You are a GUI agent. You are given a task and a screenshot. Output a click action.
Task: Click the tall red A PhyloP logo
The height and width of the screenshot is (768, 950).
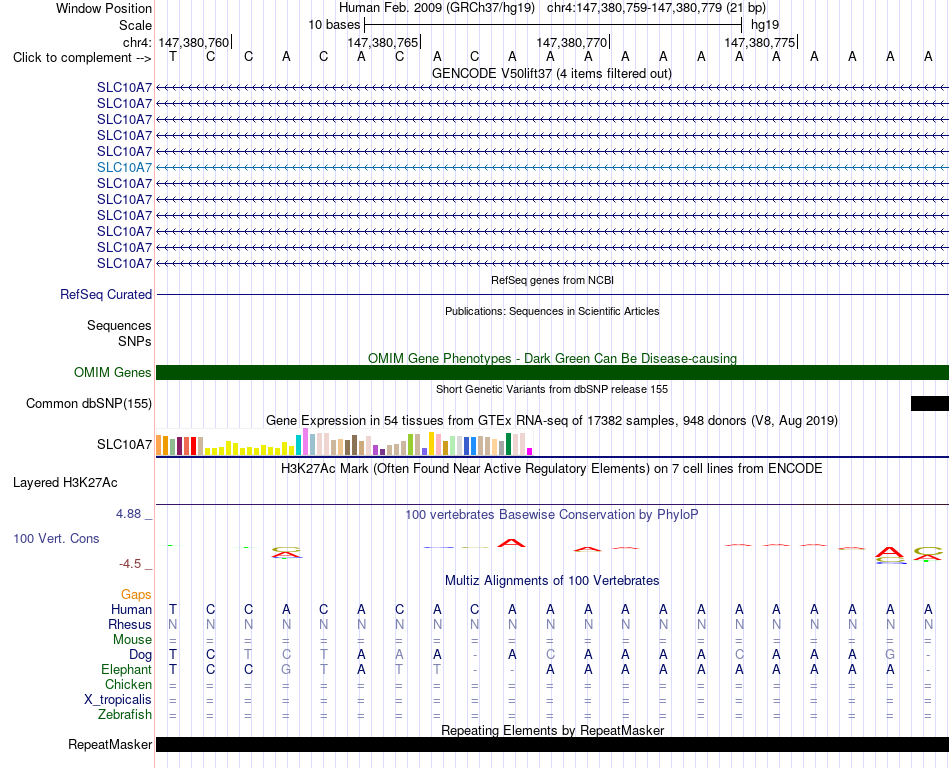click(511, 543)
